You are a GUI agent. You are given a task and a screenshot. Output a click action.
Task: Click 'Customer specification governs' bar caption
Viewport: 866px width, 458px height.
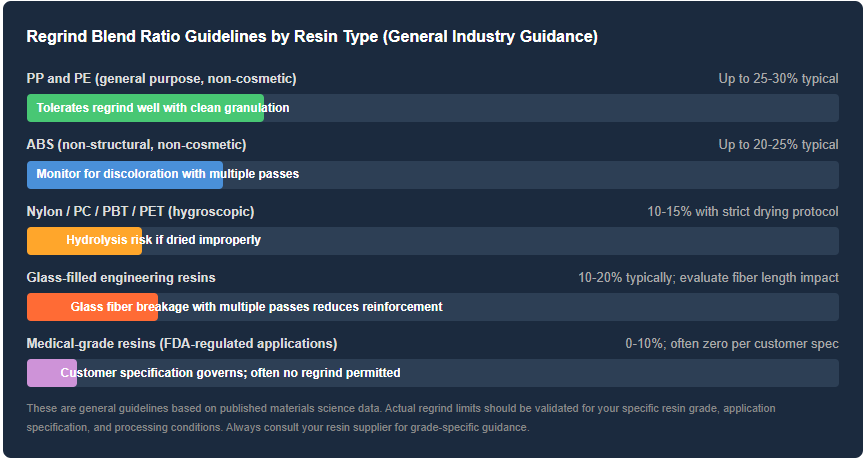(230, 373)
